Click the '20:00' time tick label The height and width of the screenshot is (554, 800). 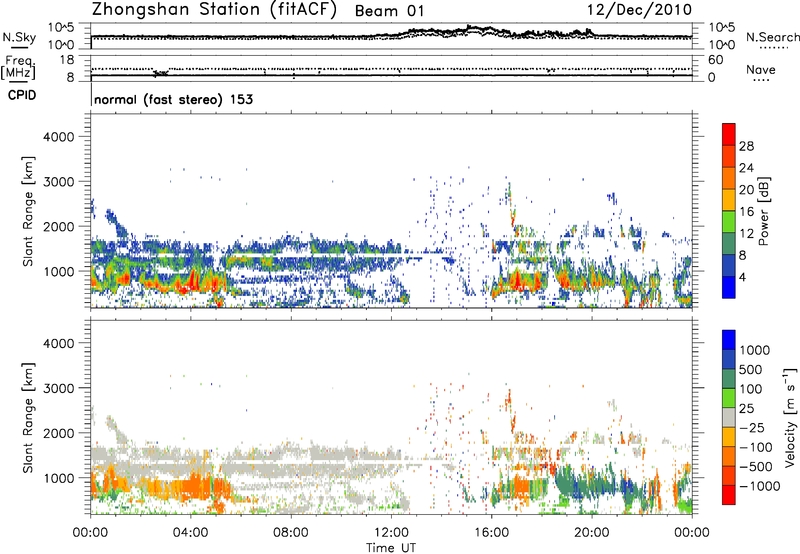click(x=591, y=533)
